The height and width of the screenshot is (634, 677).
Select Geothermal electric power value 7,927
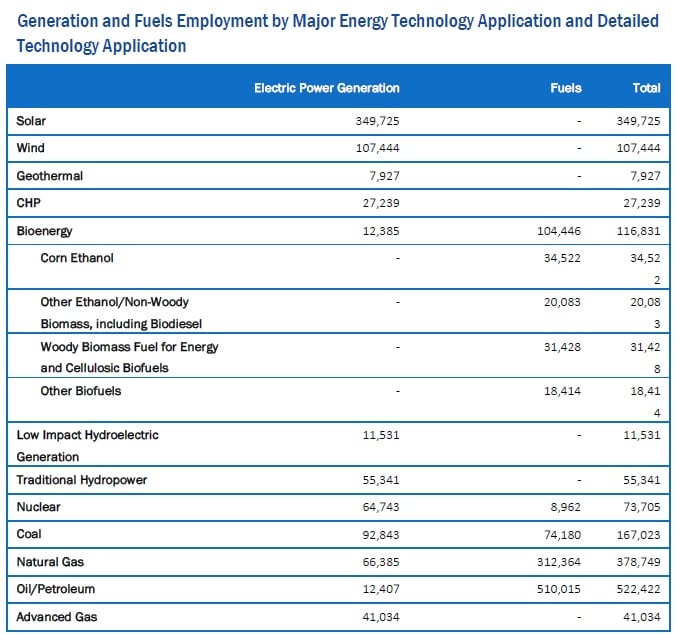pyautogui.click(x=384, y=176)
